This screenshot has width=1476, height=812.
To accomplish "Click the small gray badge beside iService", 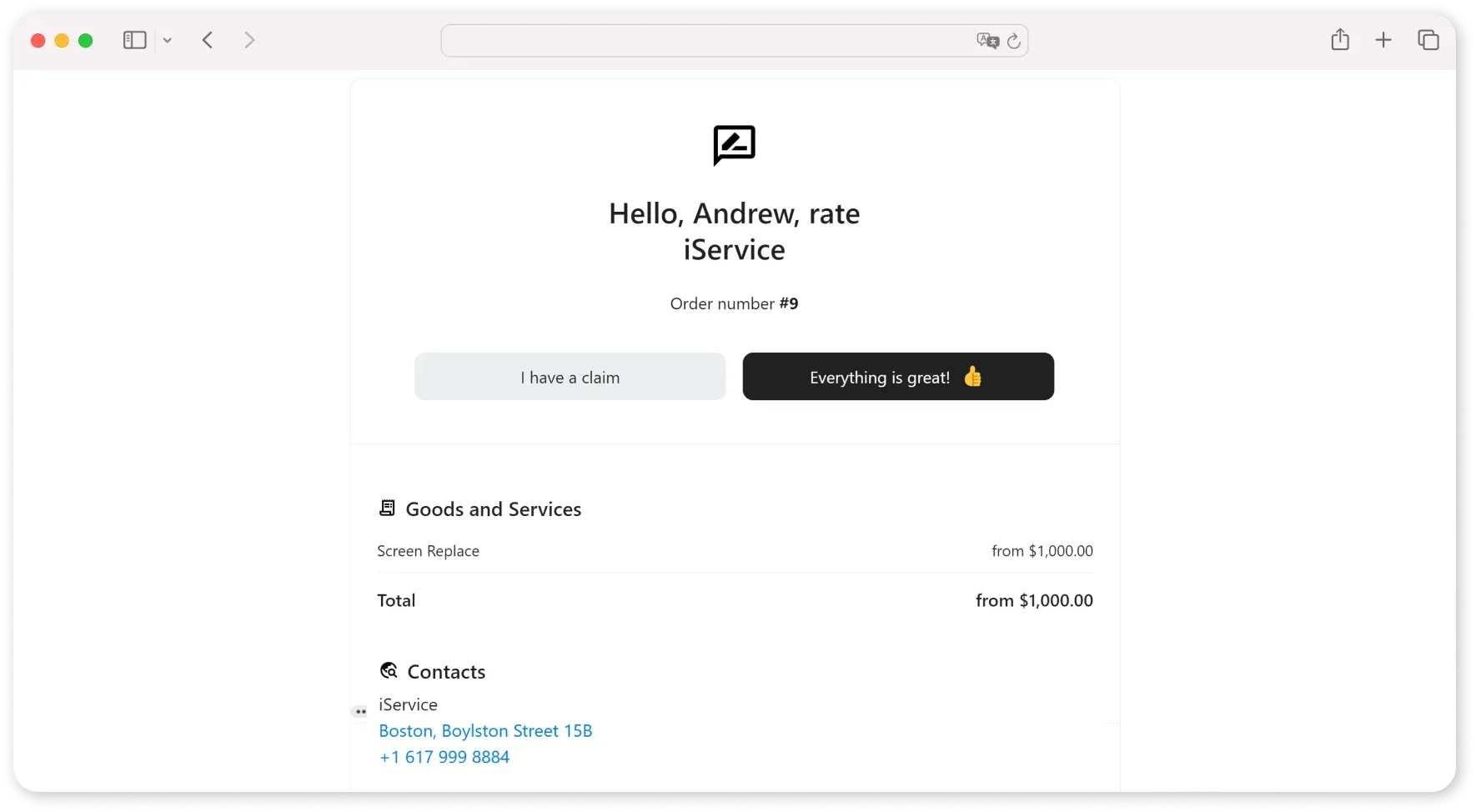I will (360, 712).
